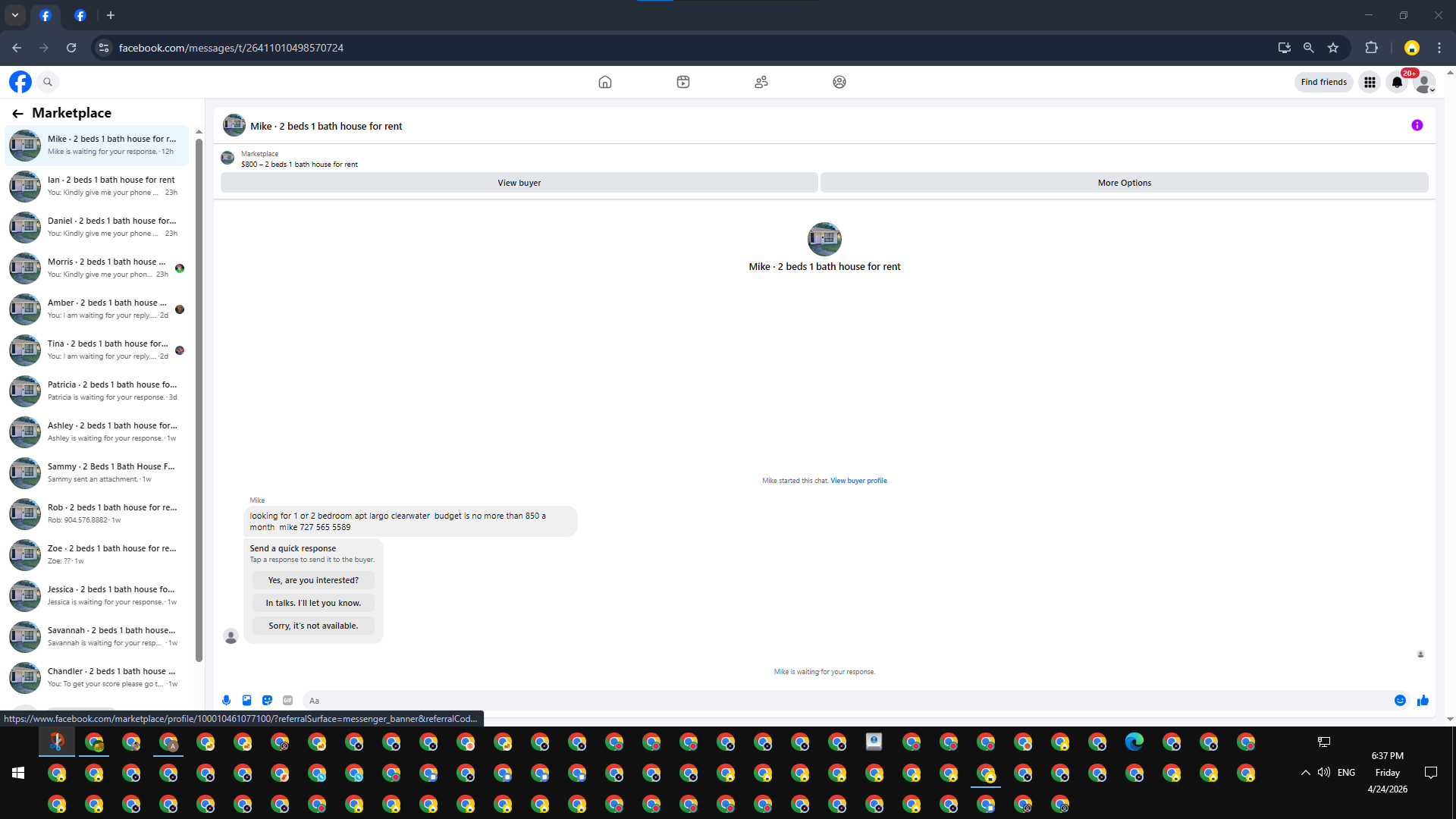1456x819 pixels.
Task: Open the Friends icon in top navigation
Action: [761, 82]
